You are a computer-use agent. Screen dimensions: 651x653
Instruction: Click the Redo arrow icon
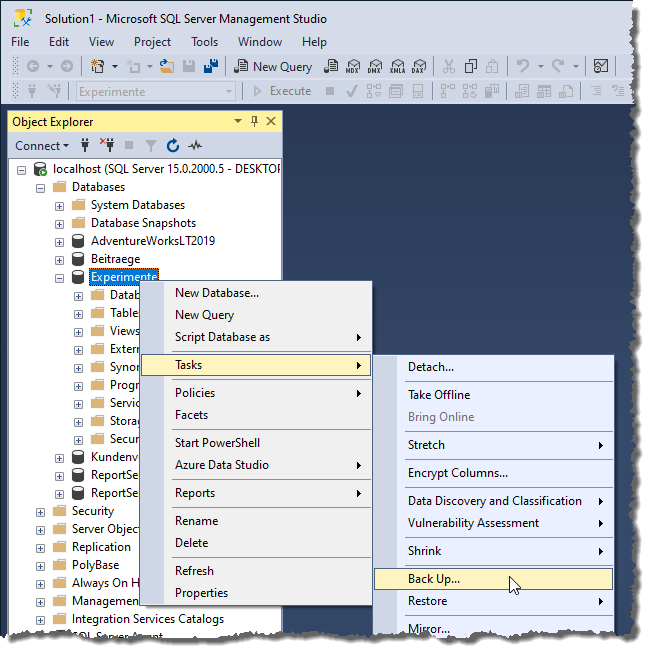click(558, 66)
